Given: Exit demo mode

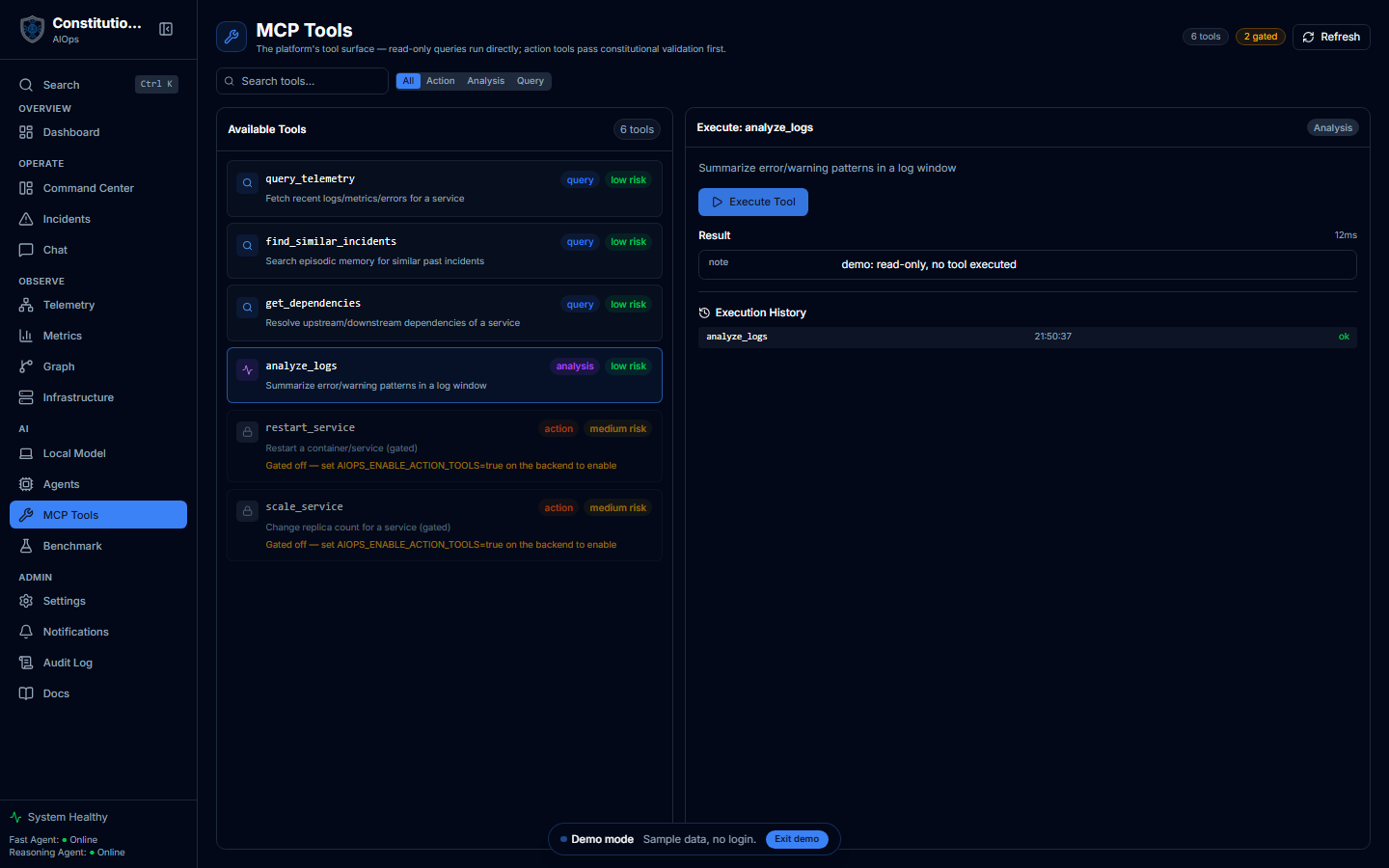Looking at the screenshot, I should click(797, 839).
